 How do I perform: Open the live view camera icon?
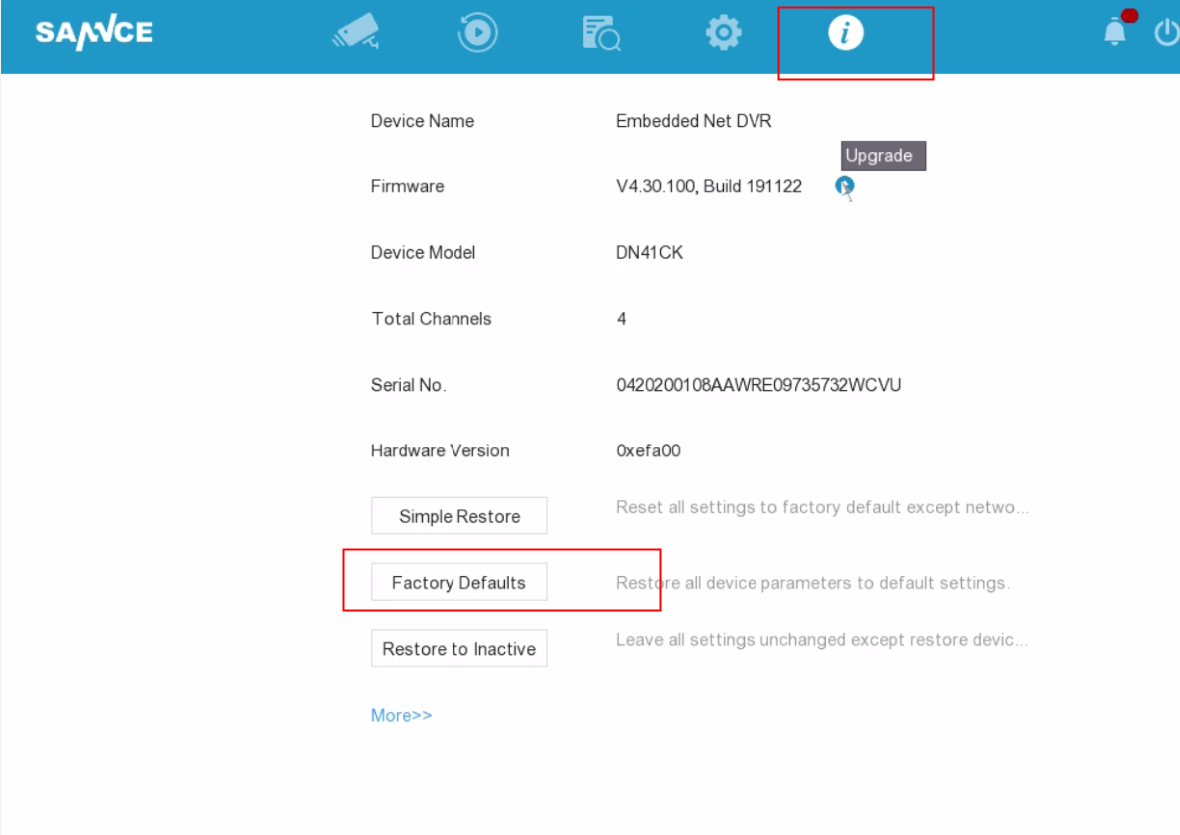tap(356, 32)
